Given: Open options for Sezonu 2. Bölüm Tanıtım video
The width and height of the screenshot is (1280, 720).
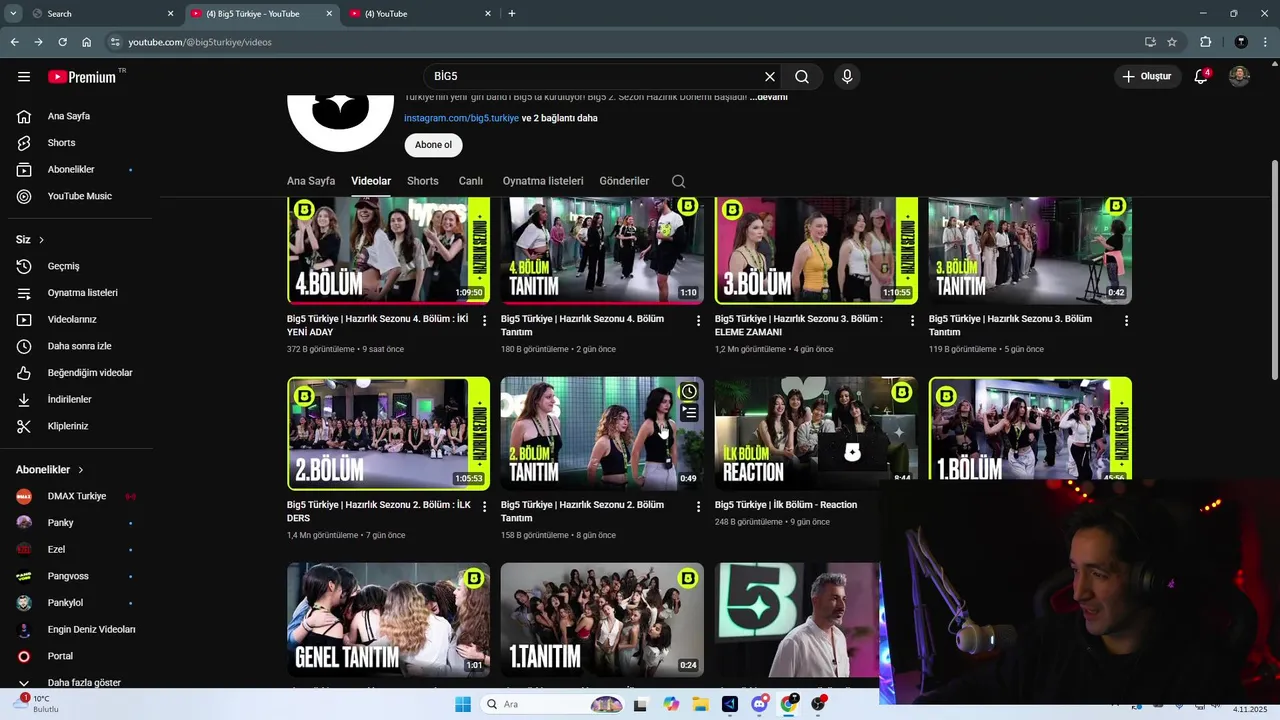Looking at the screenshot, I should click(x=699, y=507).
